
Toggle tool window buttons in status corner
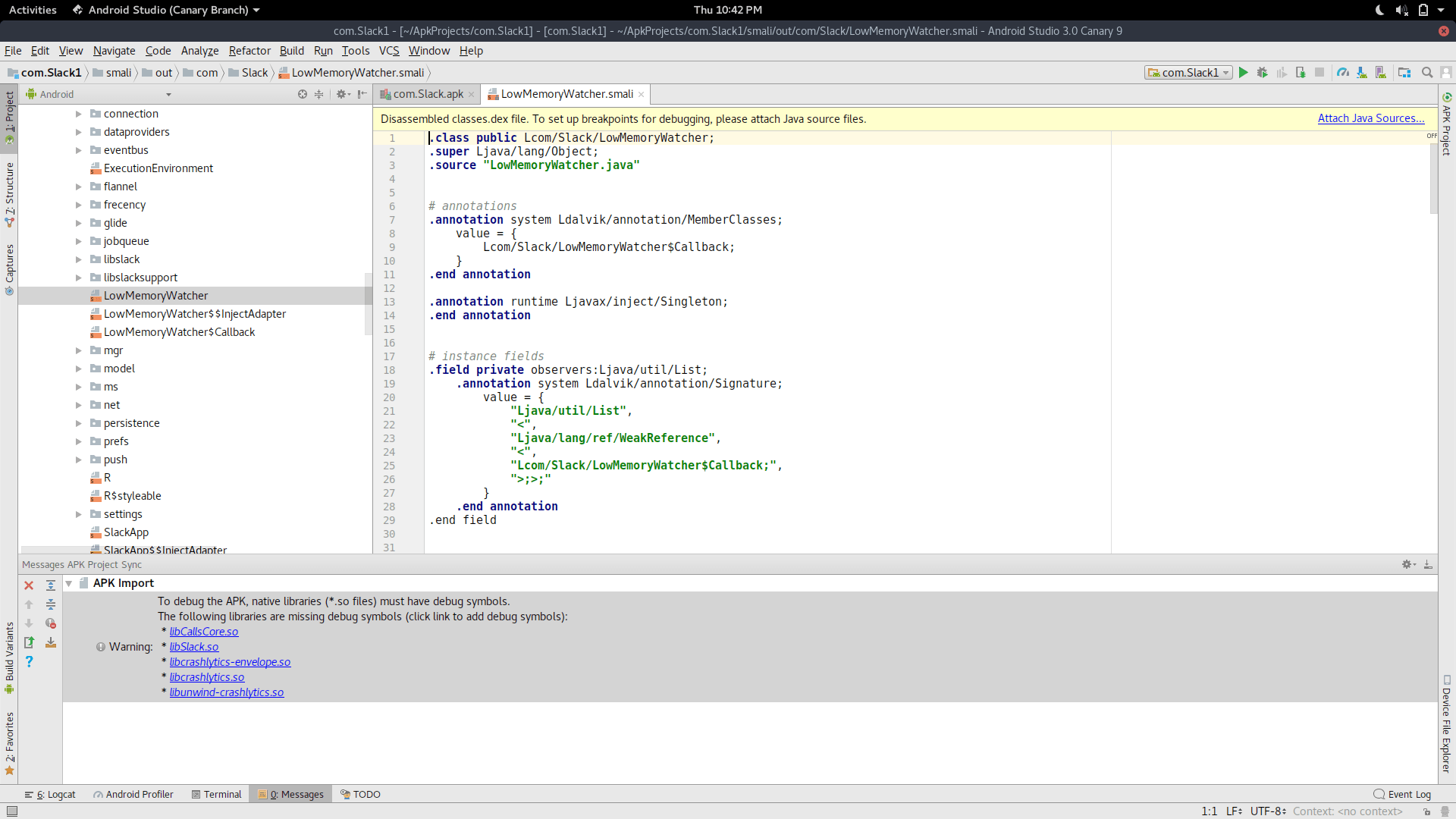pyautogui.click(x=12, y=811)
